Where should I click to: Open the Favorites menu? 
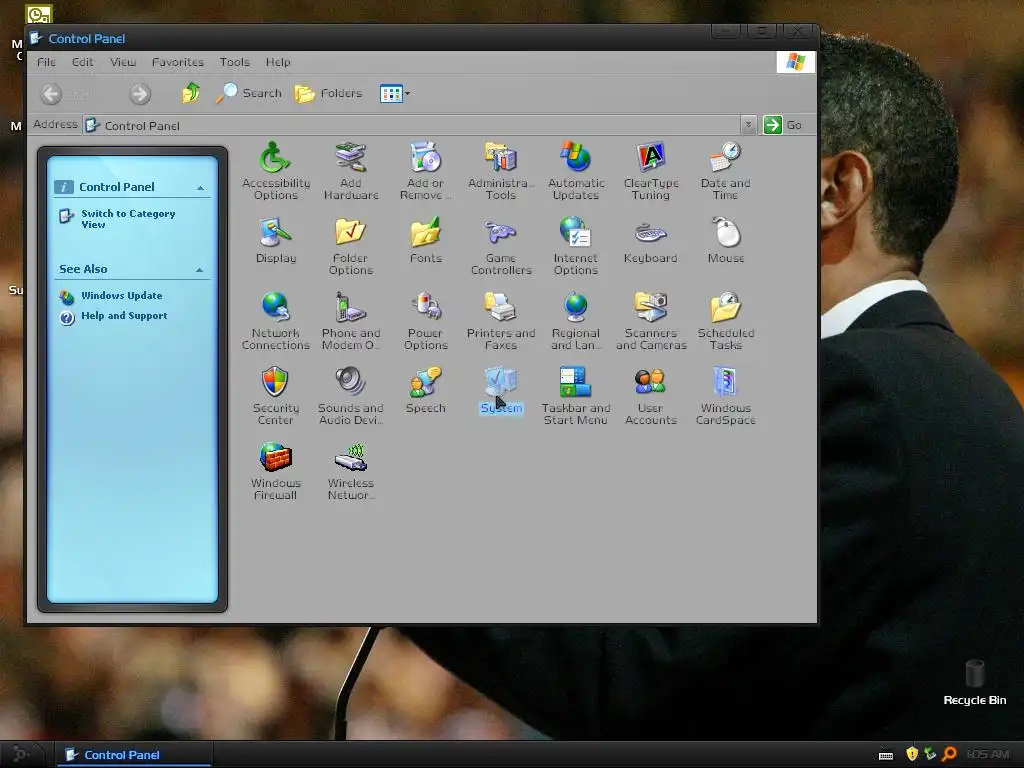pyautogui.click(x=178, y=62)
